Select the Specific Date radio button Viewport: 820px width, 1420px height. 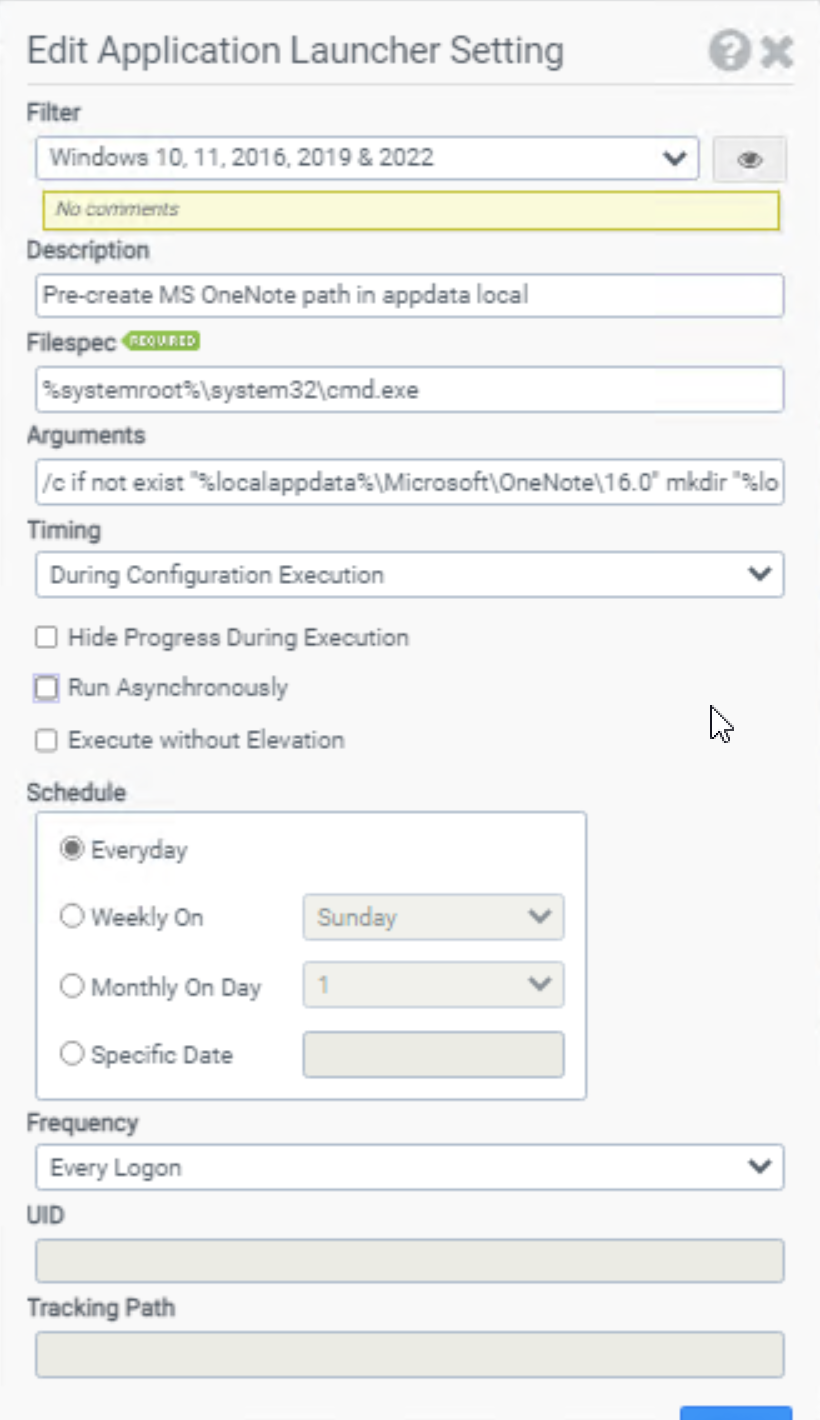pyautogui.click(x=72, y=1055)
